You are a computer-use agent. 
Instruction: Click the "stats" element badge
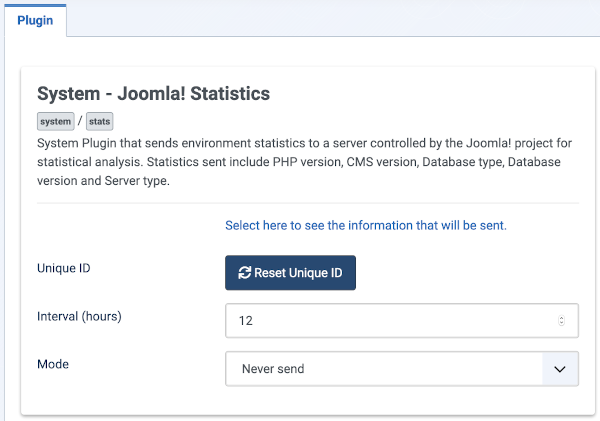99,121
